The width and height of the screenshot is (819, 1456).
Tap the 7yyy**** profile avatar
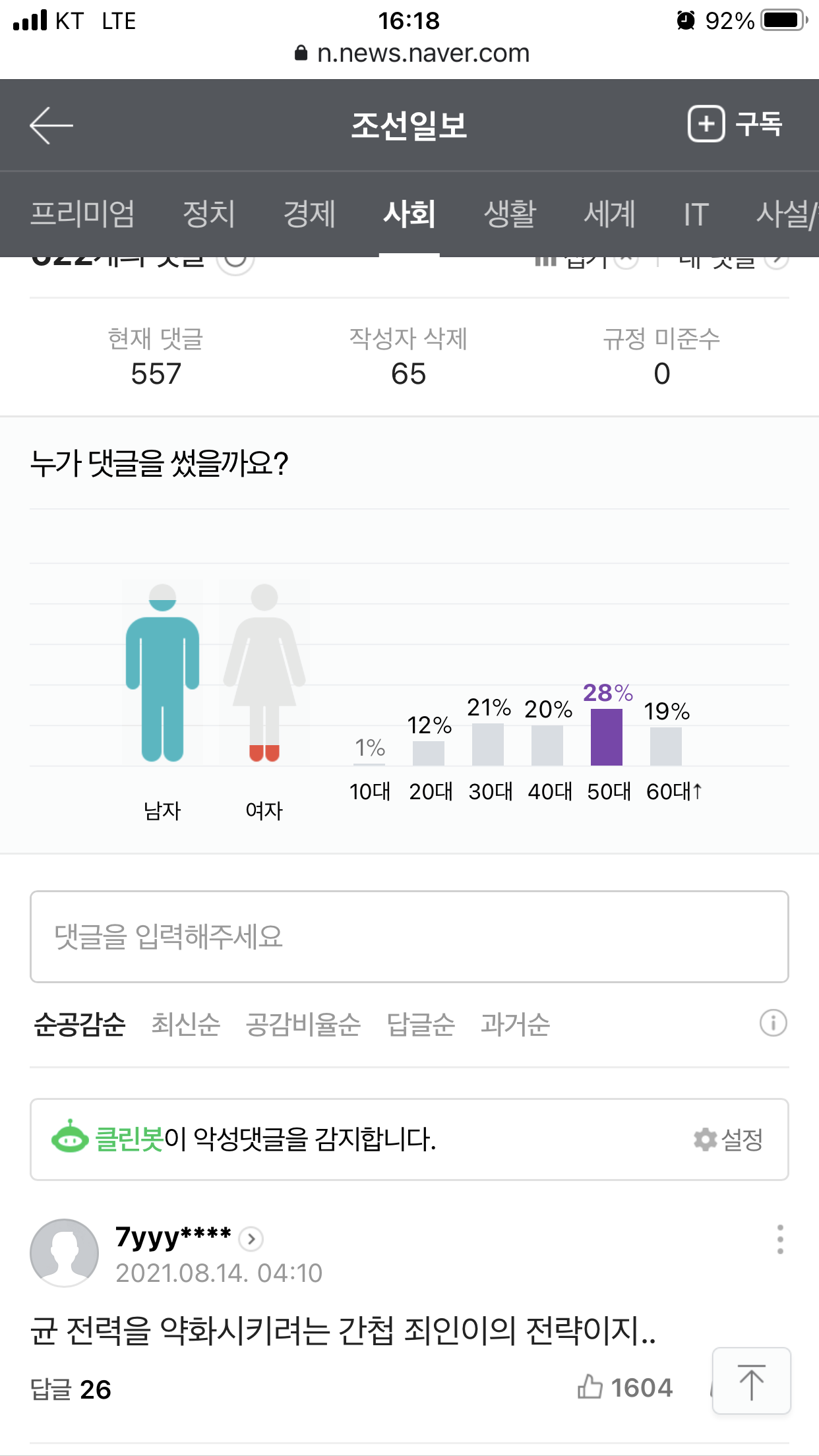(65, 1253)
